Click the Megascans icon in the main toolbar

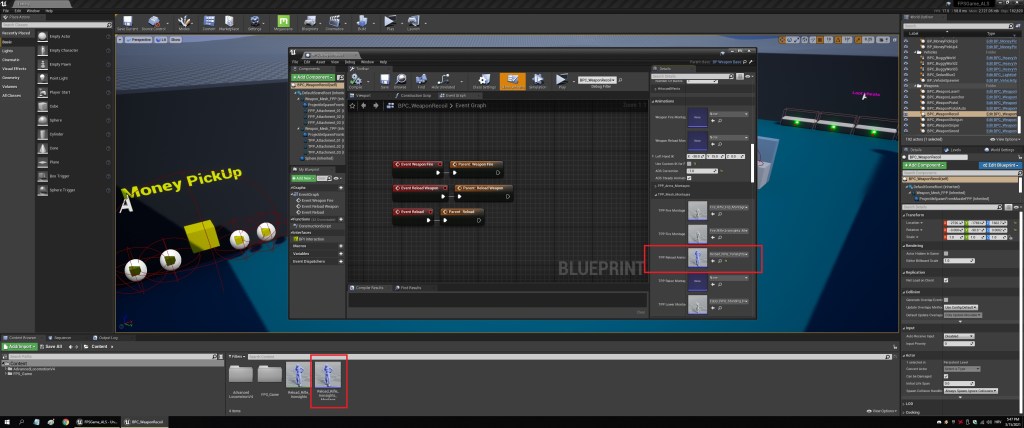(284, 22)
